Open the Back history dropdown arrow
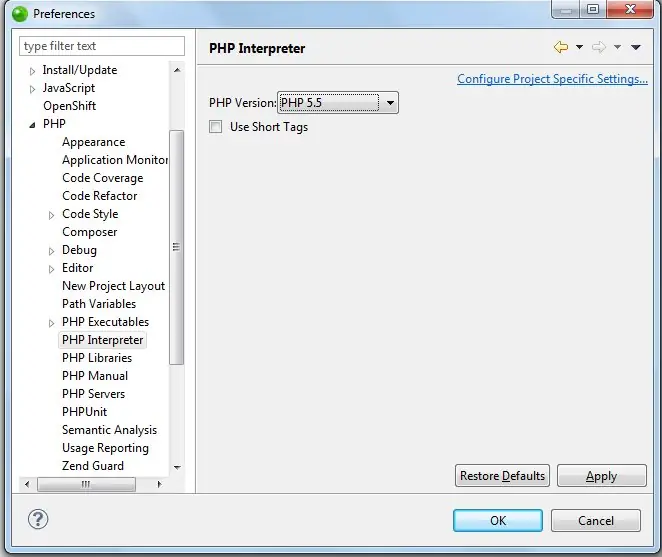Screen dimensions: 662x557 coord(580,47)
